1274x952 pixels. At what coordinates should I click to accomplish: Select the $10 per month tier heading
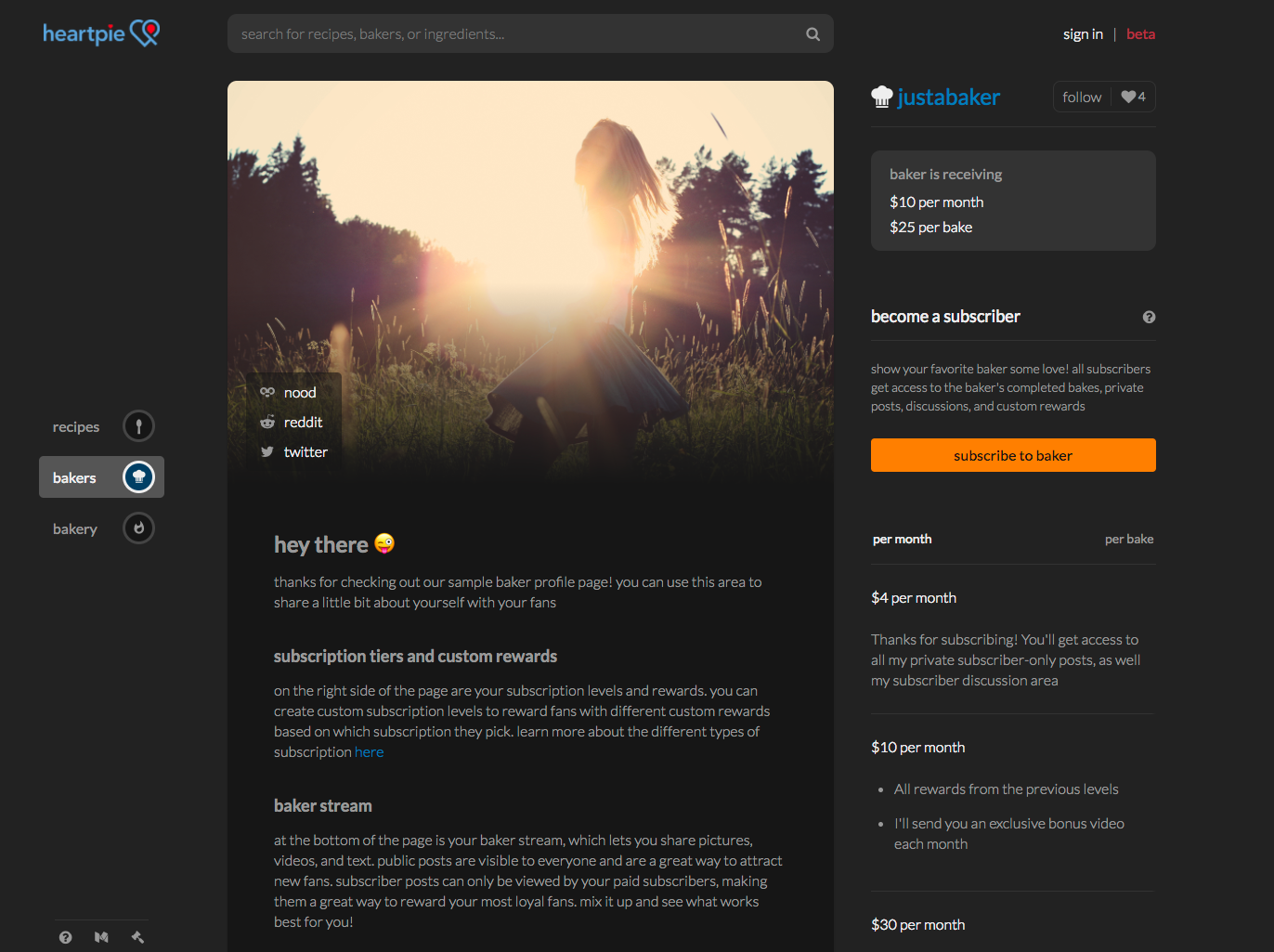917,748
